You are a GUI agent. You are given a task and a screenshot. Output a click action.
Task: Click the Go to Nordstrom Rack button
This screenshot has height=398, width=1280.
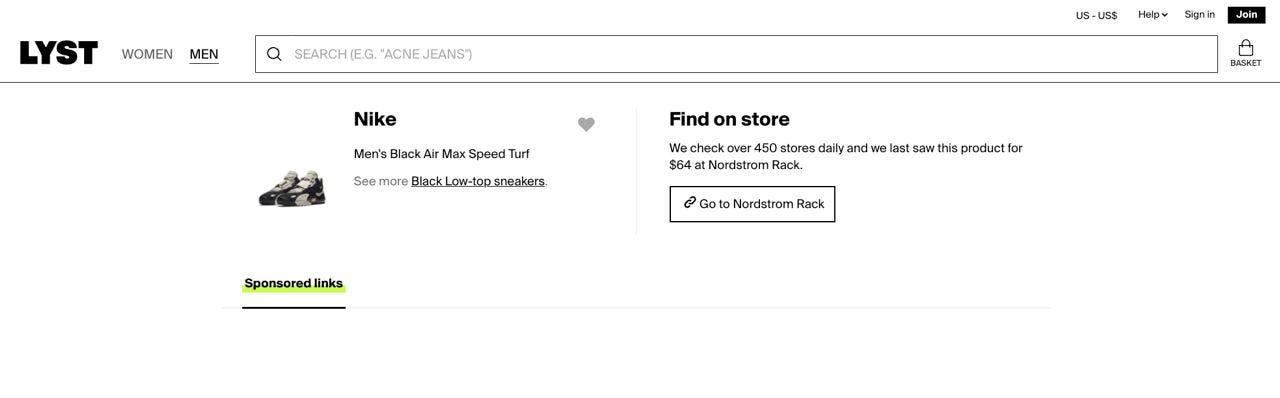(752, 204)
